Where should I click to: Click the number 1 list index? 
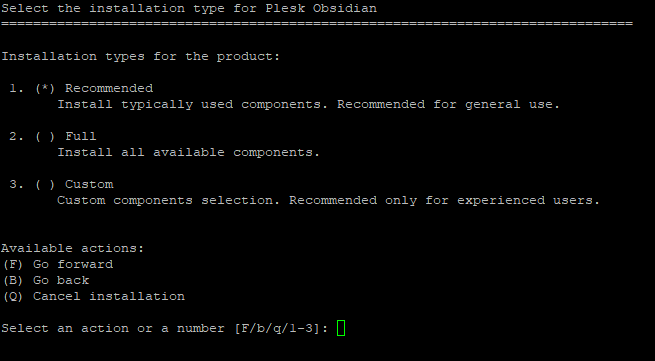[x=16, y=89]
